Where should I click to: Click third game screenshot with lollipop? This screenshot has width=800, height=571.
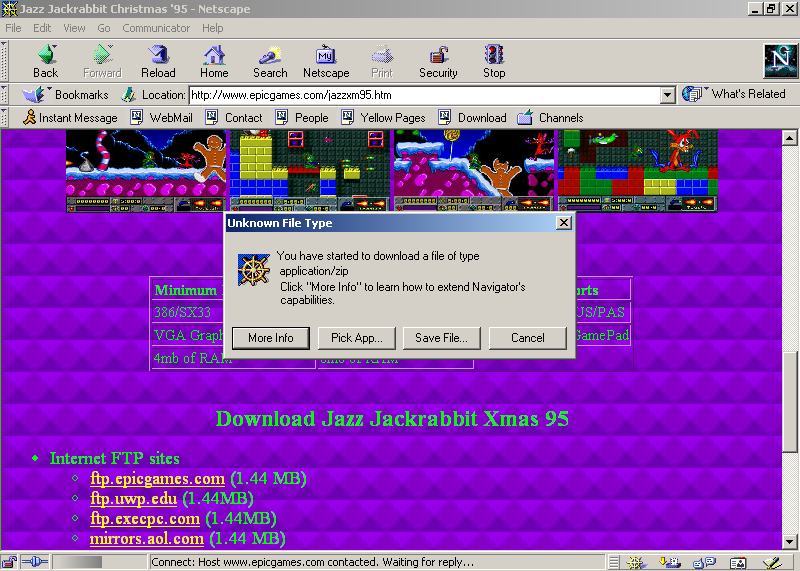pos(473,171)
